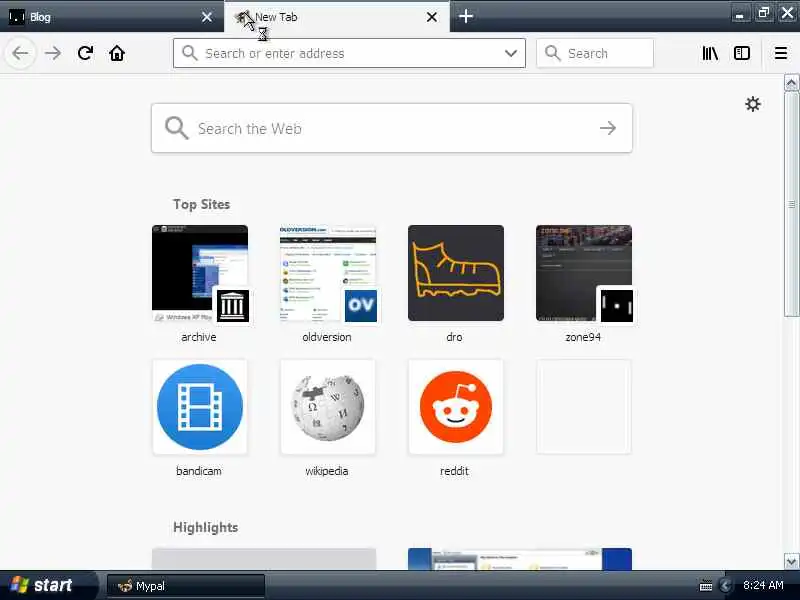Go back to the previous page
800x600 pixels.
tap(20, 53)
